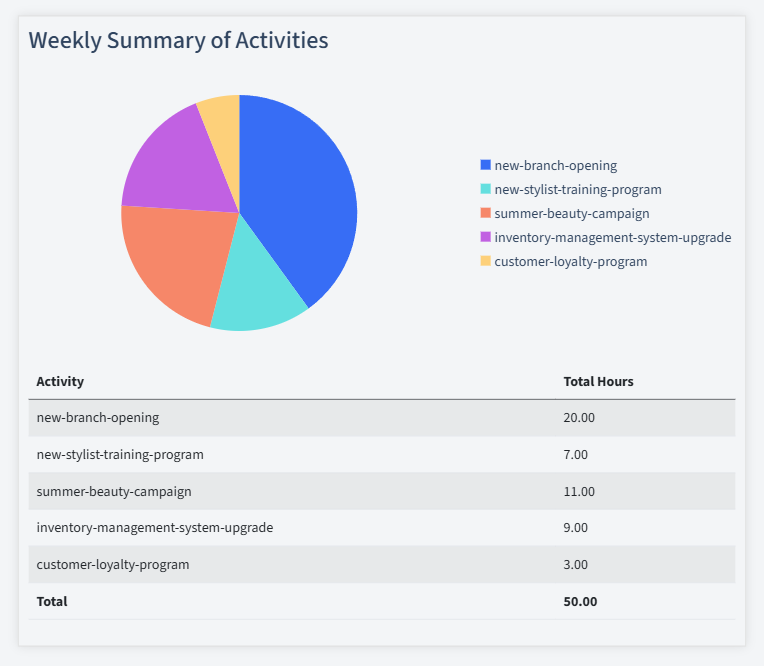The image size is (764, 666).
Task: Toggle summer-beauty-campaign legend label
Action: (x=572, y=213)
